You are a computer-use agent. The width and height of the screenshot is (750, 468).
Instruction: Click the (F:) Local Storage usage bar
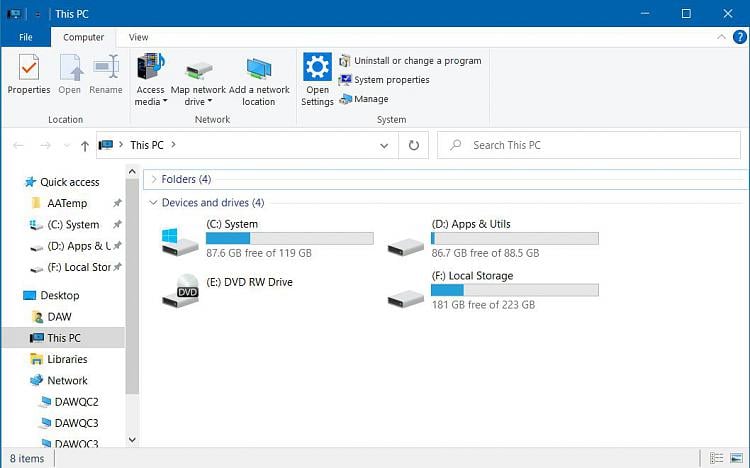coord(514,290)
